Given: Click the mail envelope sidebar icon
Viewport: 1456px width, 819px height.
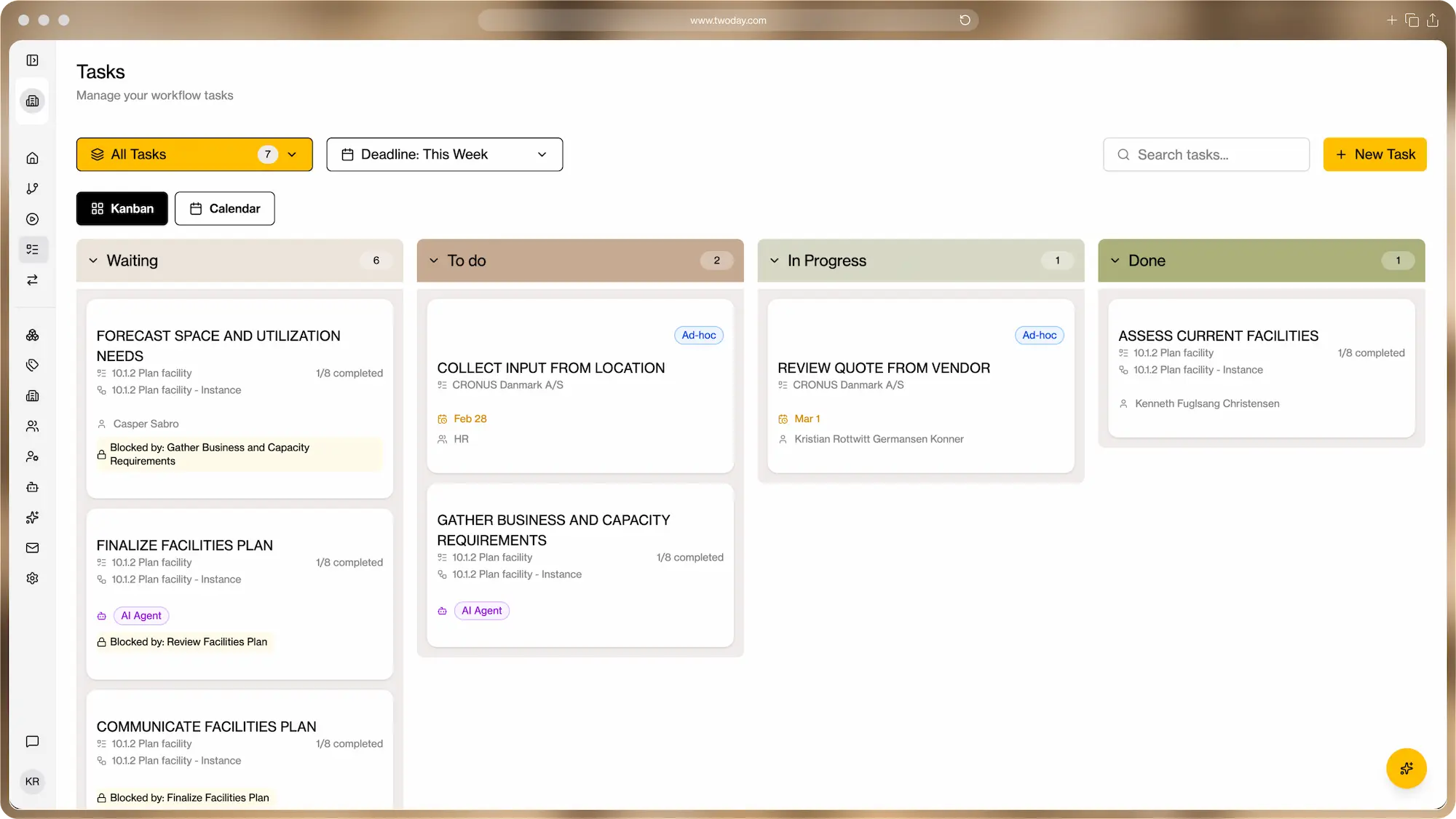Looking at the screenshot, I should click(32, 548).
